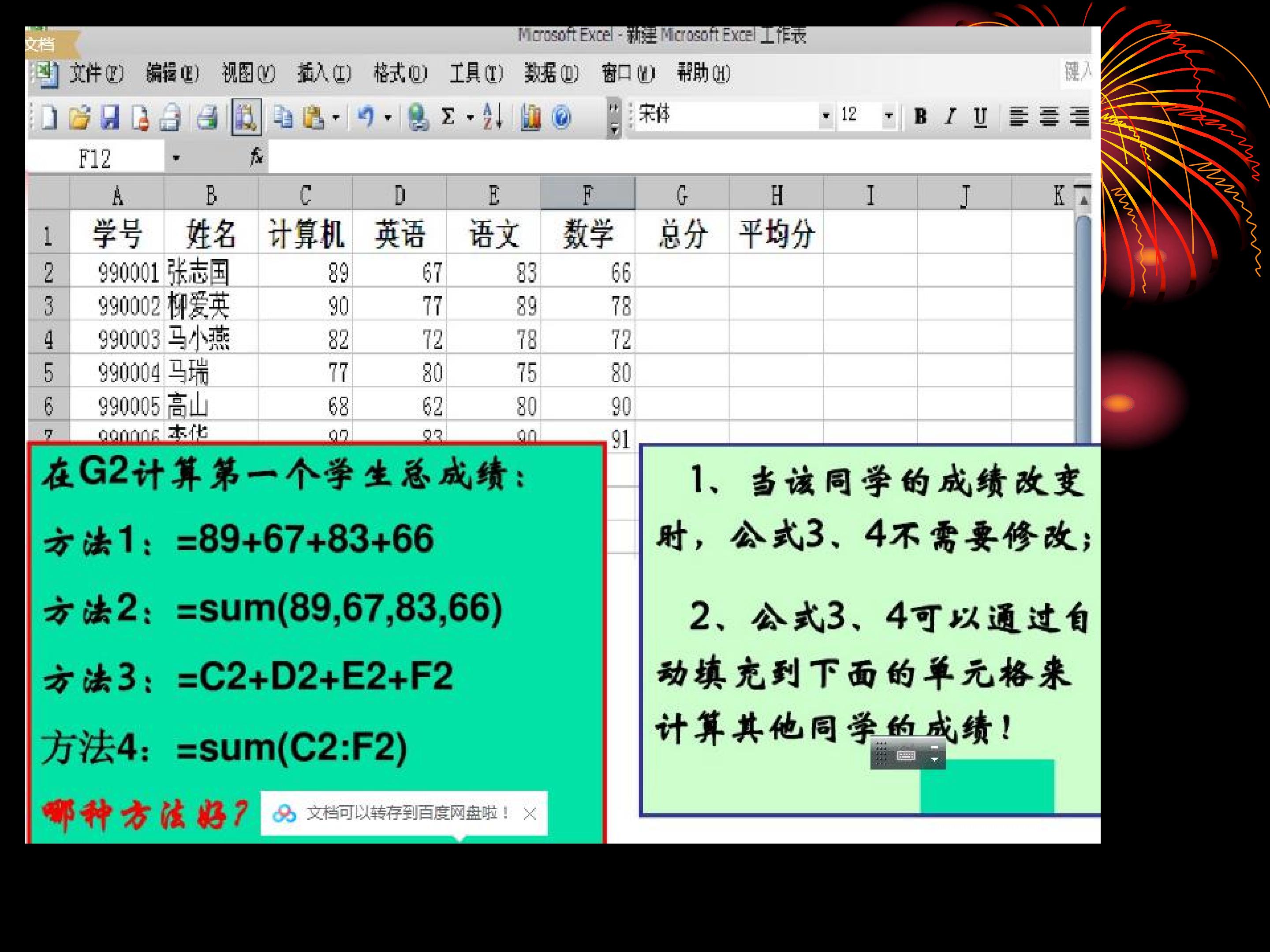Open the 窗口 (Window) menu
Screen dimensions: 1270x952
tap(628, 74)
